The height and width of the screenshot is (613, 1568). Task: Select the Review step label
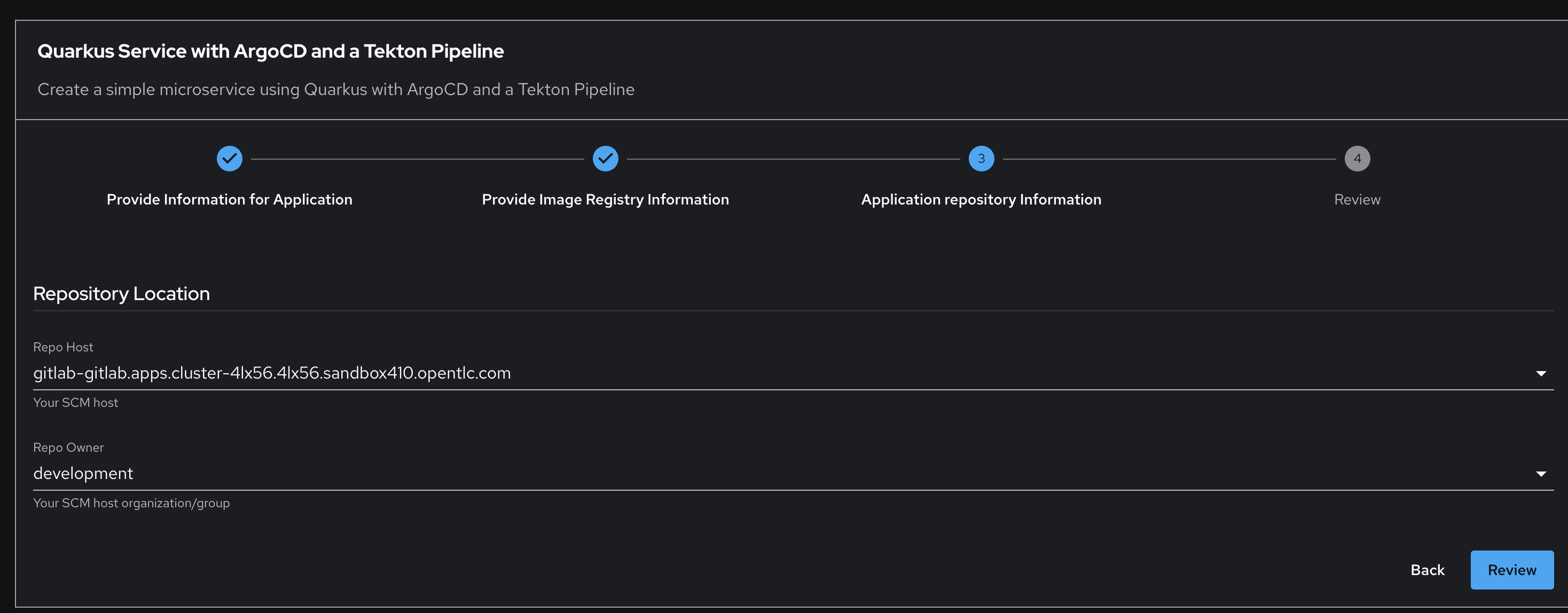tap(1357, 200)
